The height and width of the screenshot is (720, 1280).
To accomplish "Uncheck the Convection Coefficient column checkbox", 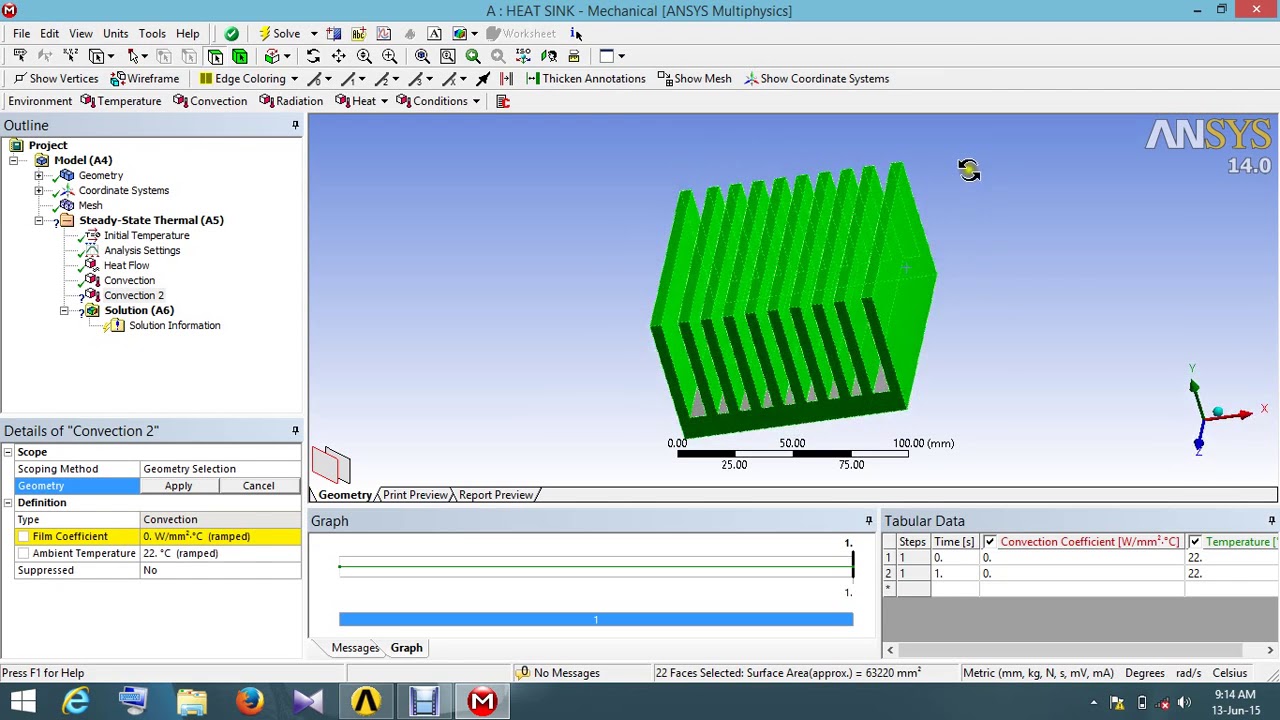I will click(990, 542).
